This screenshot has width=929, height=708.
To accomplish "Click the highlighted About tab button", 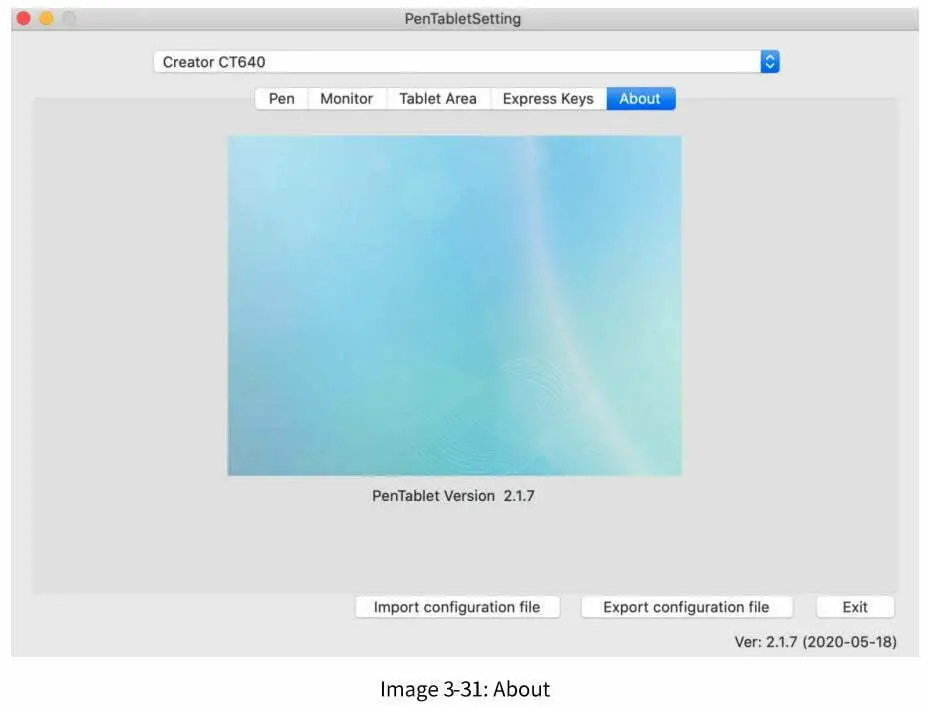I will (640, 98).
